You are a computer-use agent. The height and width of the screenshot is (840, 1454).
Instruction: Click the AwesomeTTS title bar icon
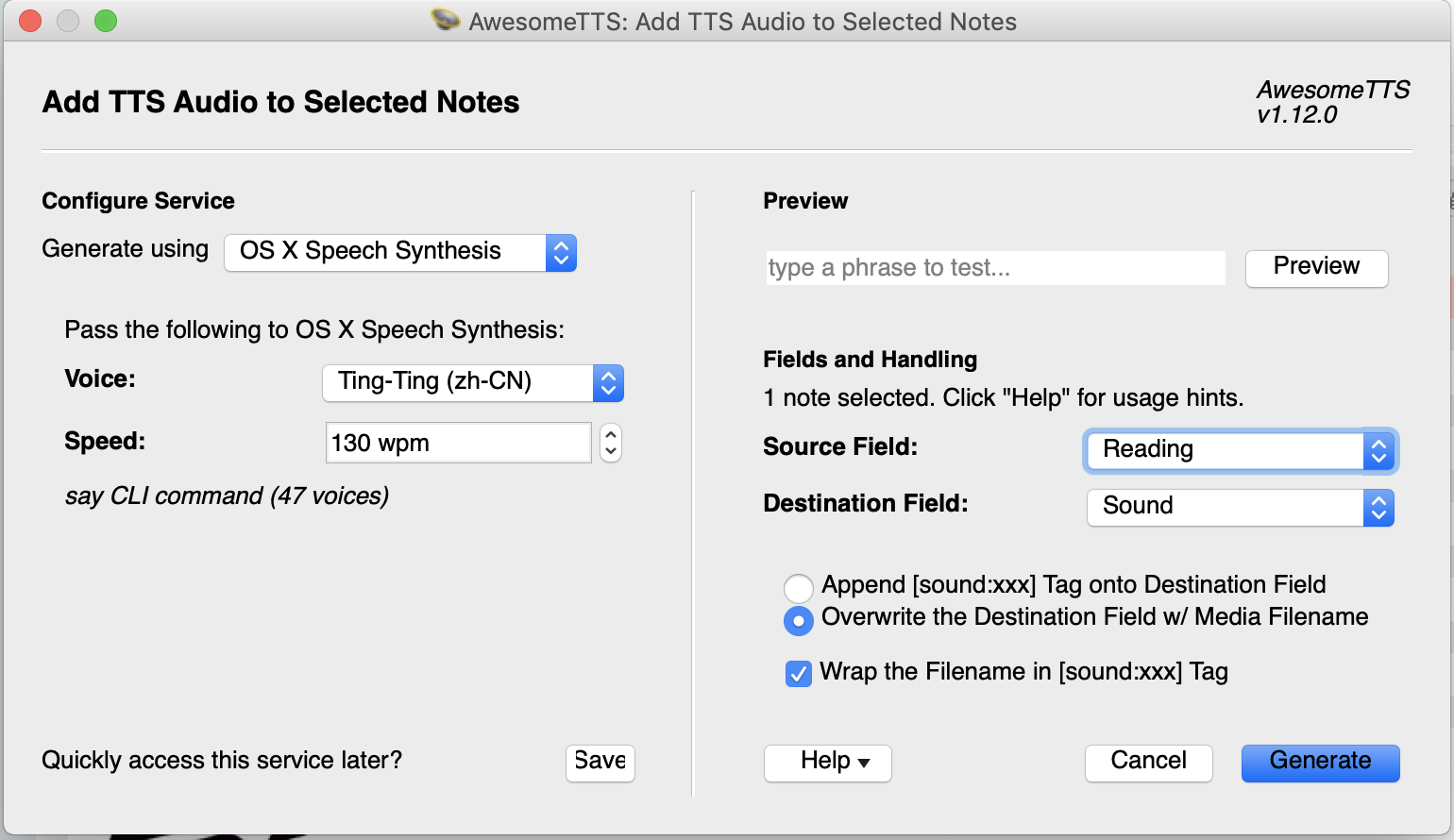point(445,20)
